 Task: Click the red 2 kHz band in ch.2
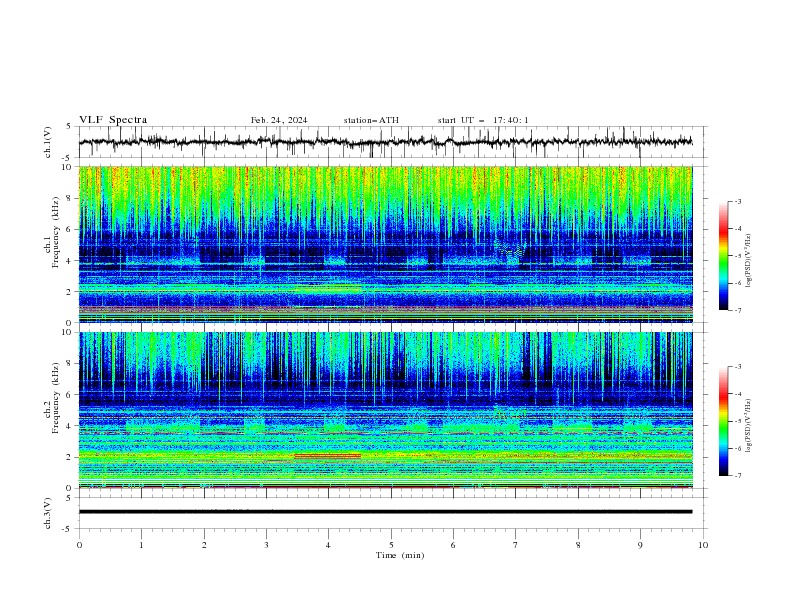coord(327,456)
